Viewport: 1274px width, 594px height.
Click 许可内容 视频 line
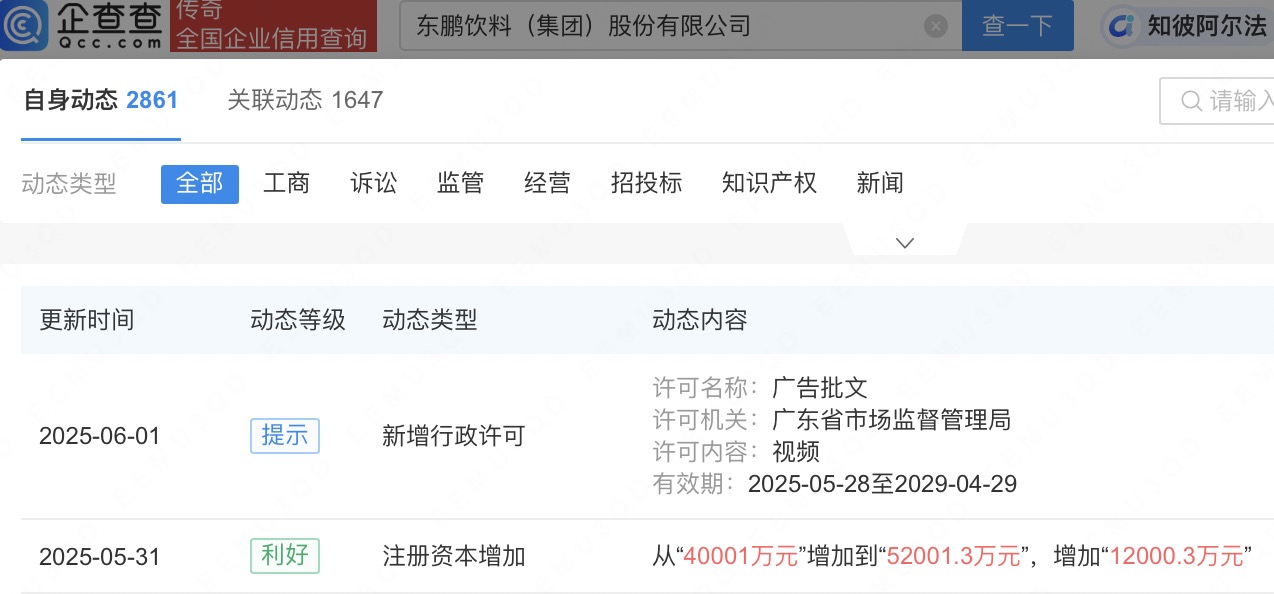click(736, 452)
